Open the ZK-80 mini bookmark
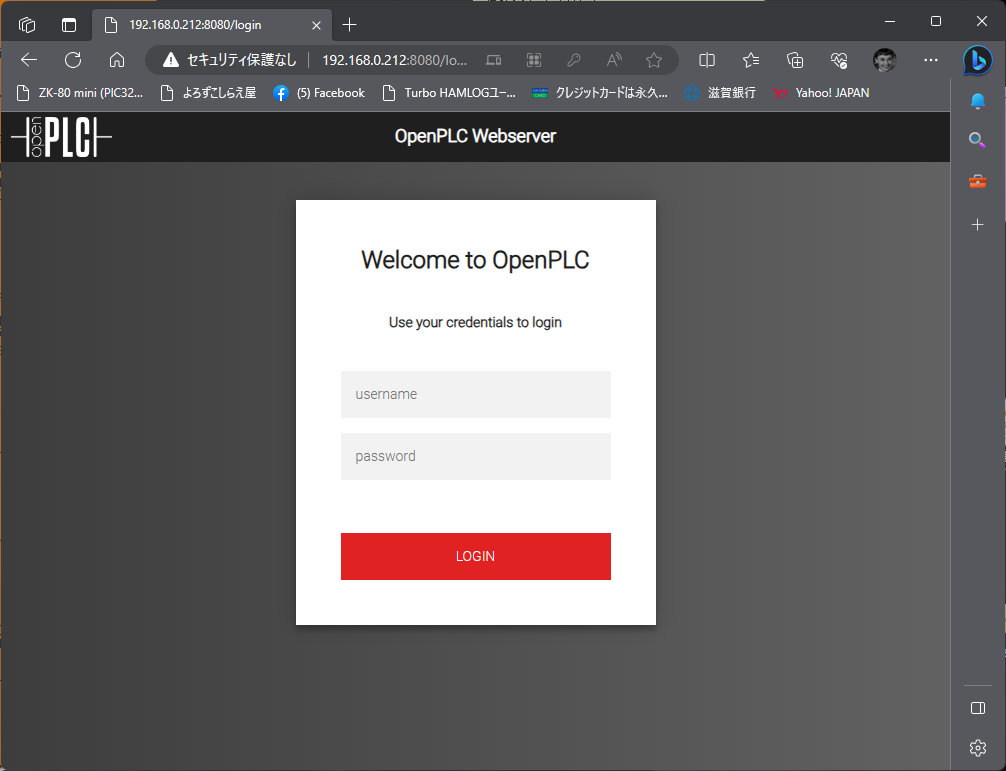This screenshot has width=1006, height=771. [80, 93]
